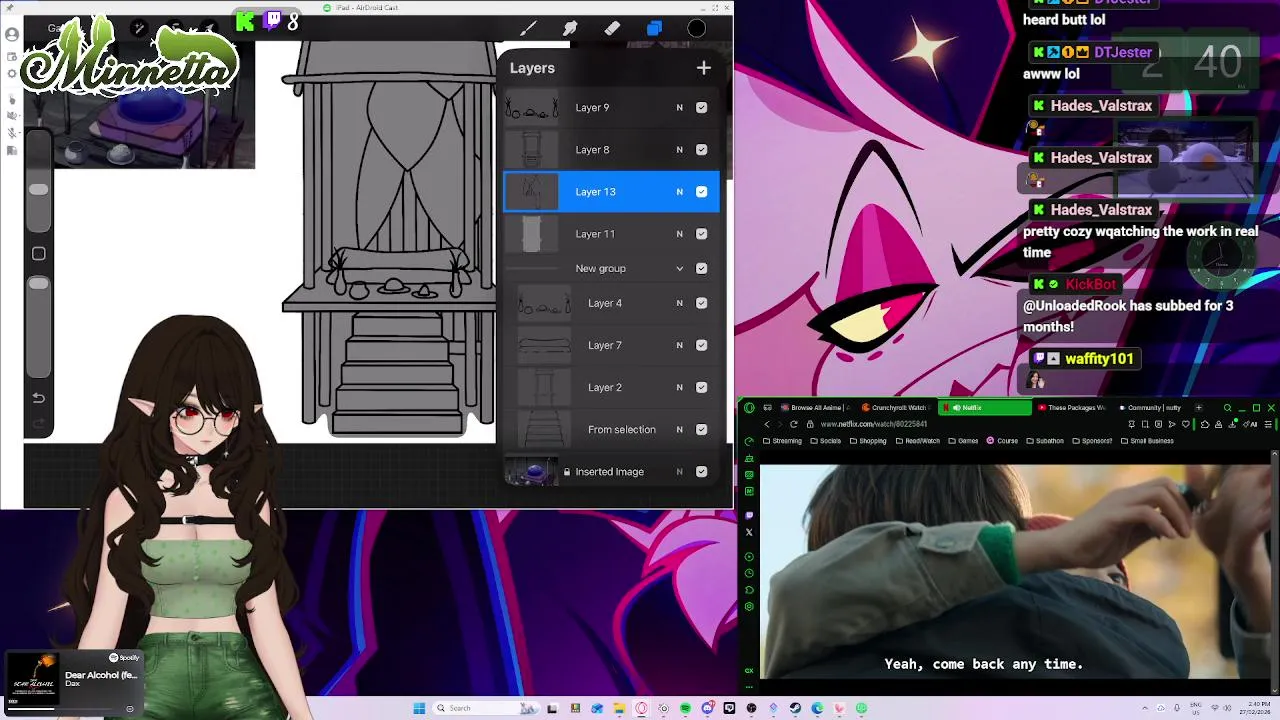Click the netflix.com address bar

(875, 424)
